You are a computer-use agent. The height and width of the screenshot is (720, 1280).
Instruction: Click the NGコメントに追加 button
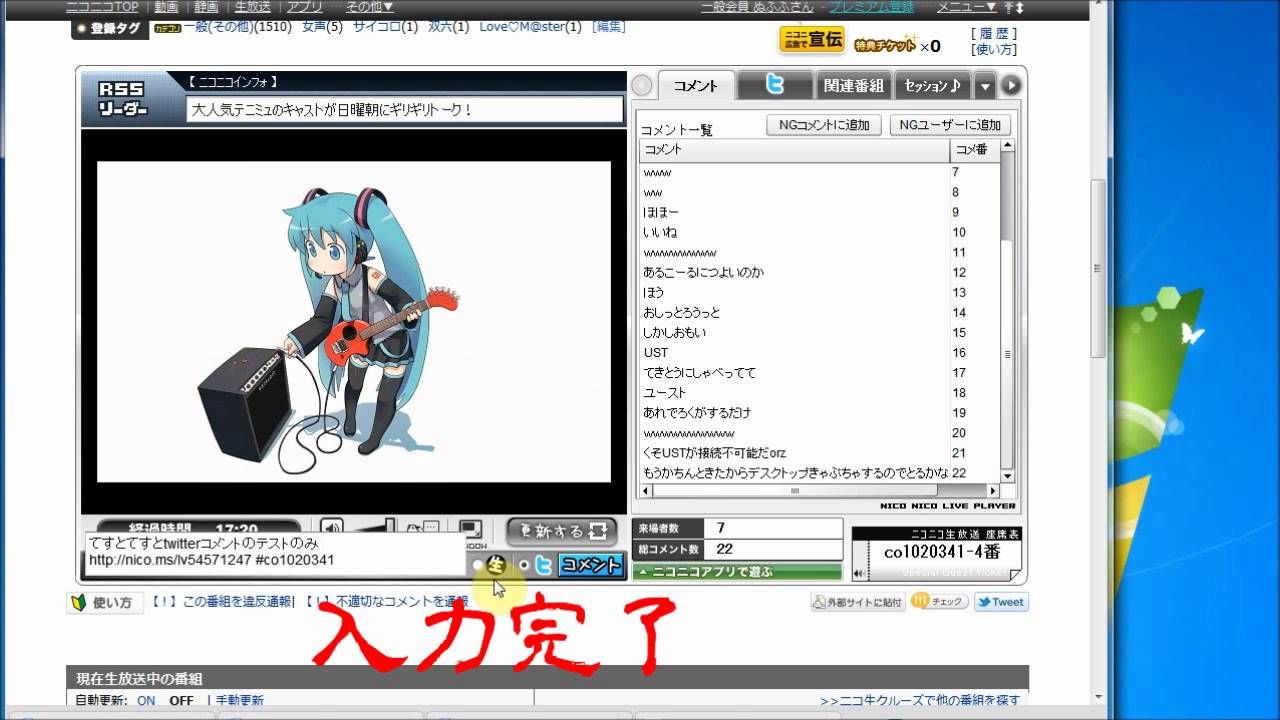[x=823, y=125]
